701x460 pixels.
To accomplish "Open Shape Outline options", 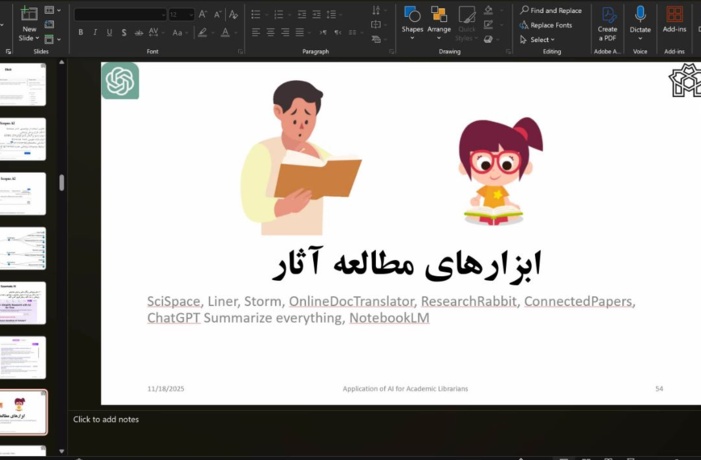I will (x=490, y=25).
